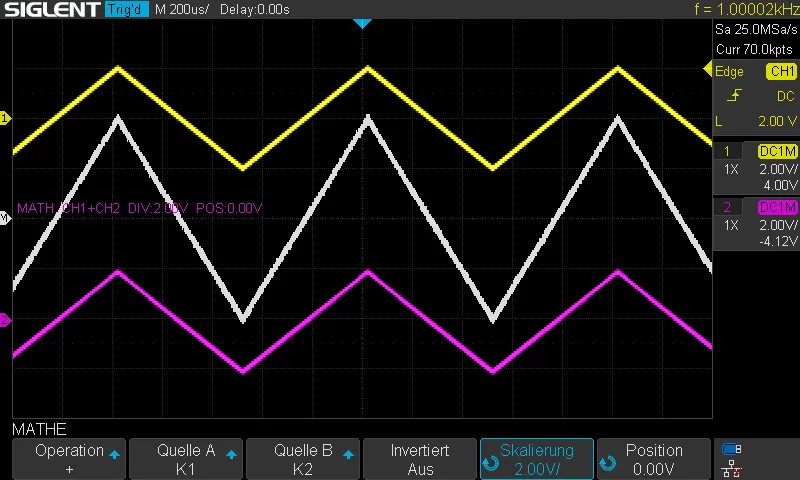Toggle the Invertiert Aus setting
800x480 pixels.
coord(420,459)
